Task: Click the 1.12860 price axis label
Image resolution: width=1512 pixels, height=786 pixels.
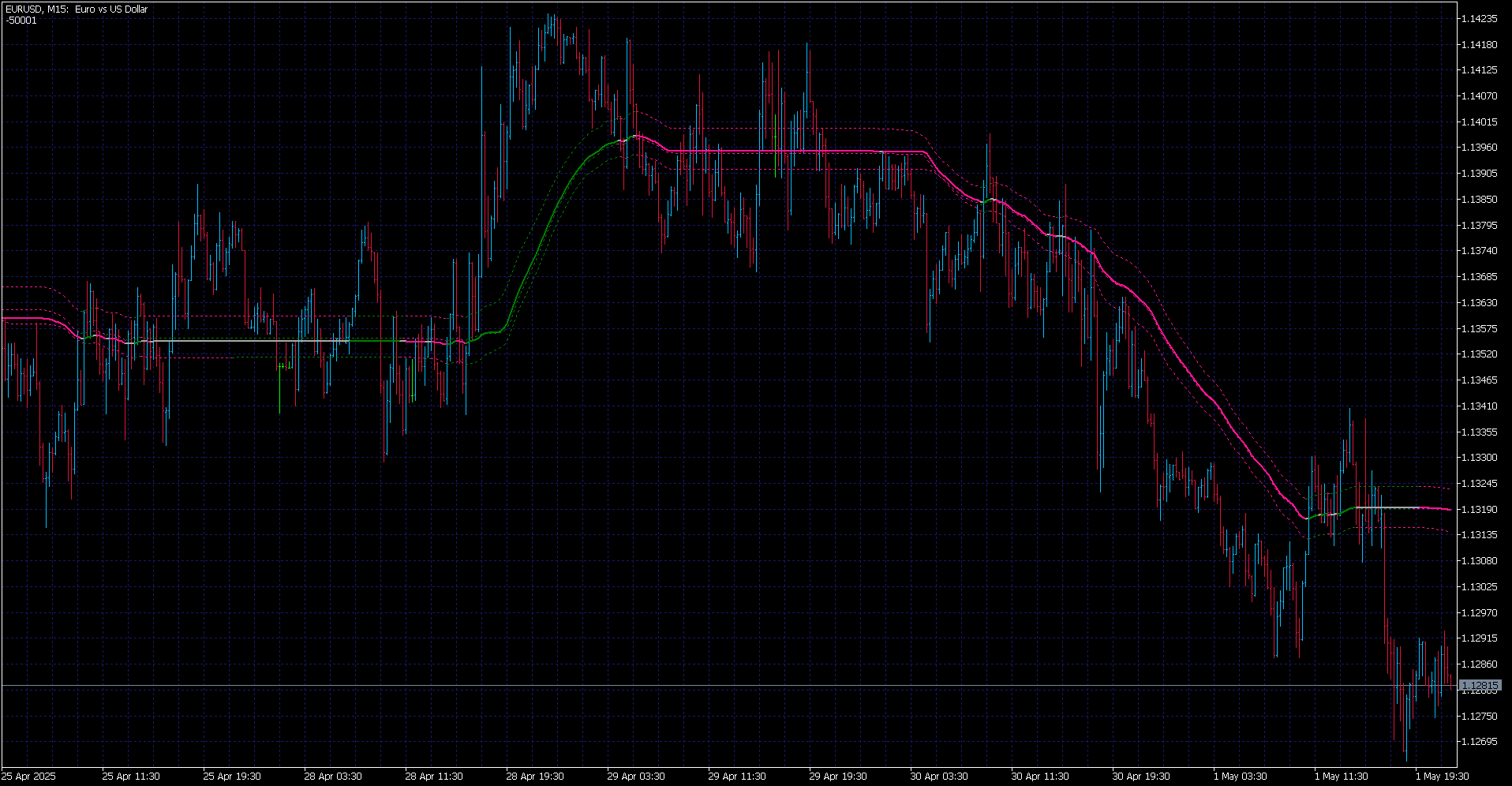Action: pos(1479,664)
